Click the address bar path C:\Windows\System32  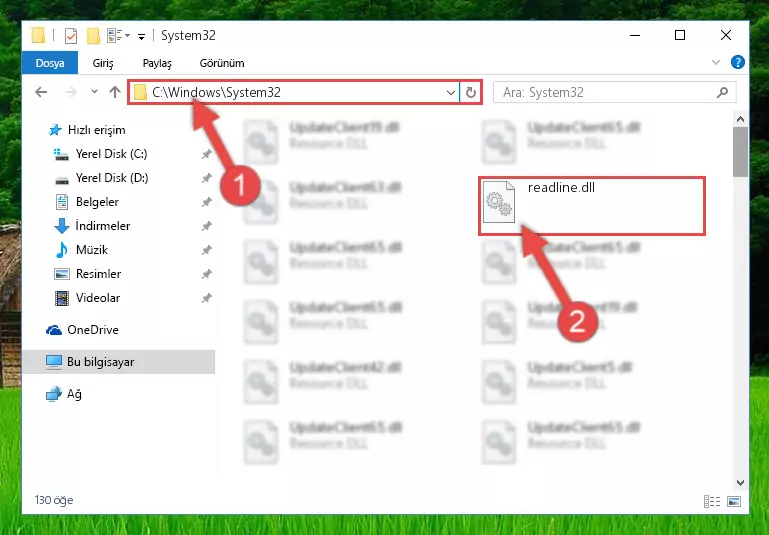tap(216, 92)
